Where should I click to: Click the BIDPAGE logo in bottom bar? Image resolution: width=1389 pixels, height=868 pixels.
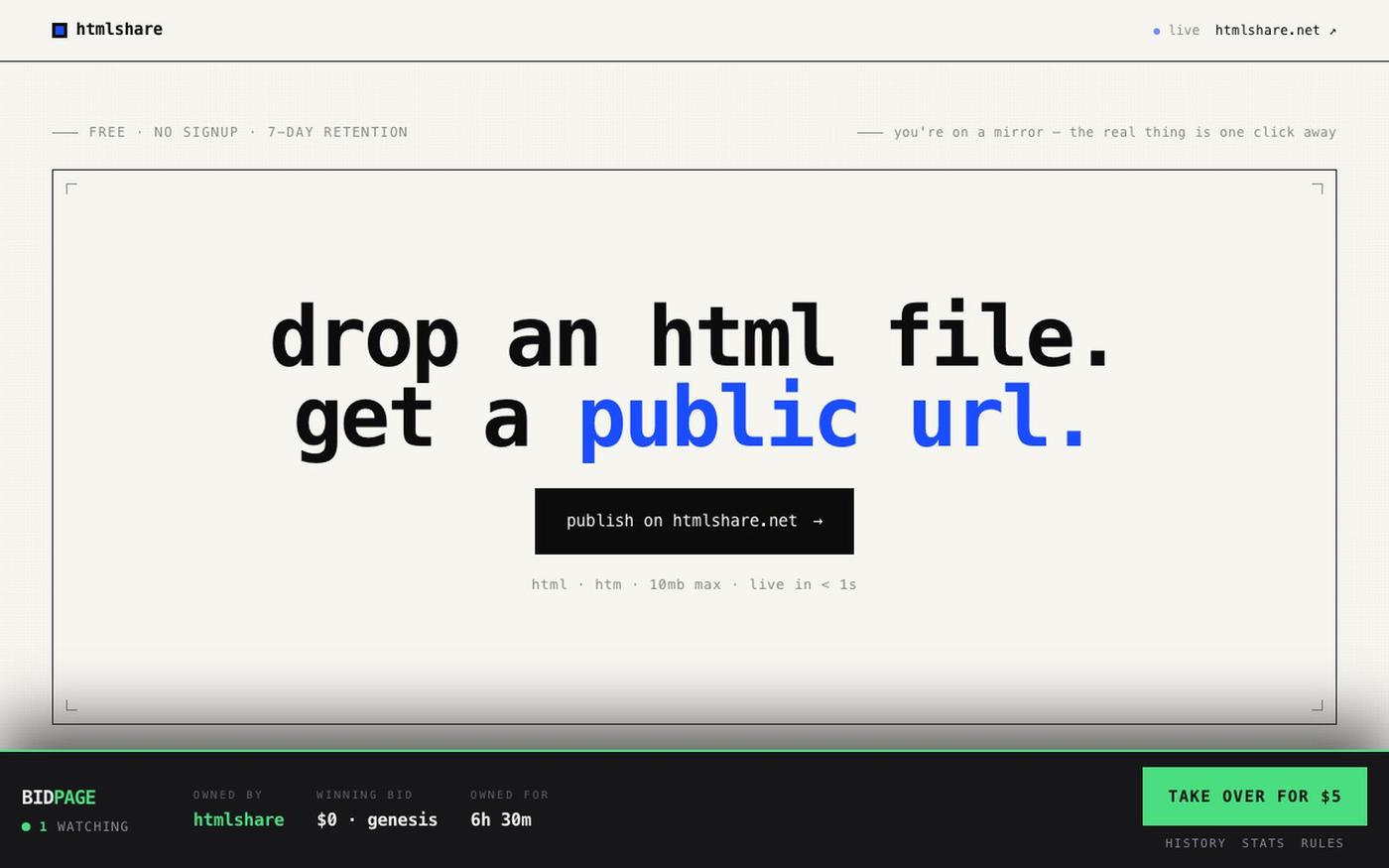pyautogui.click(x=59, y=798)
